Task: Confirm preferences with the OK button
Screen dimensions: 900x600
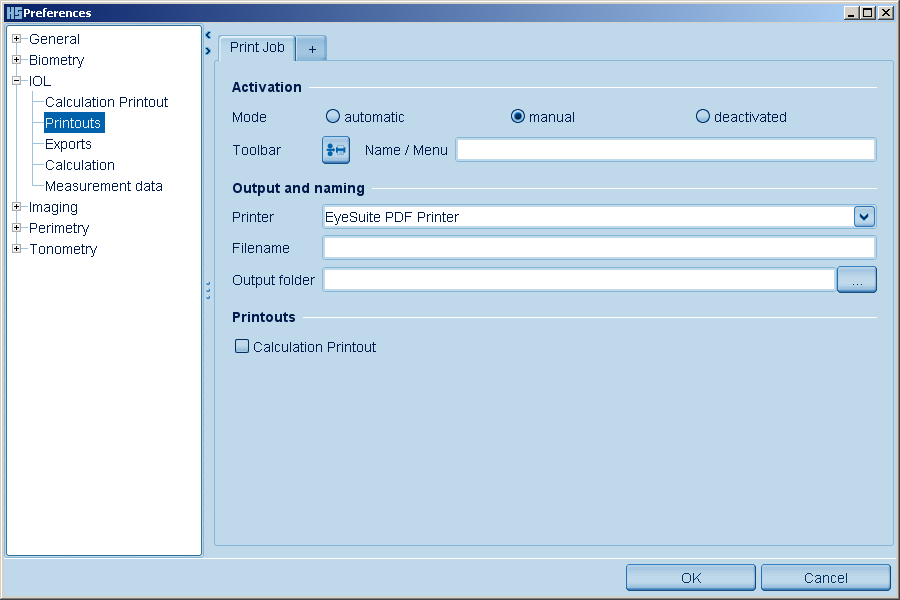Action: (x=691, y=577)
